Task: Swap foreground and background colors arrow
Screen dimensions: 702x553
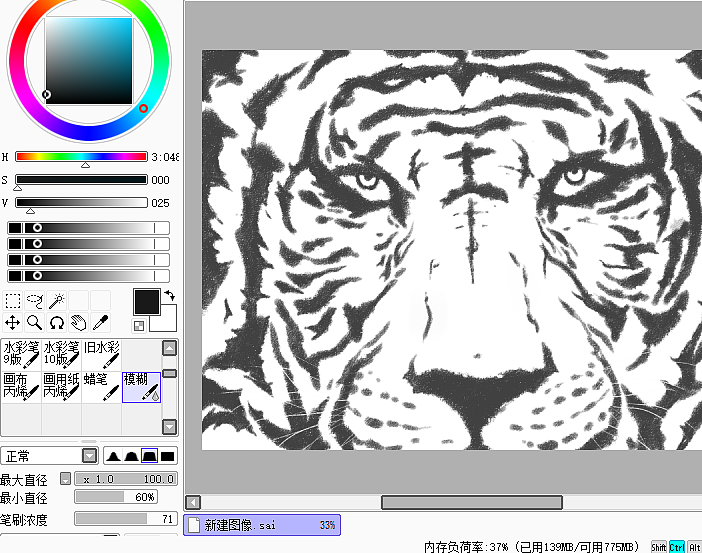Action: tap(170, 296)
